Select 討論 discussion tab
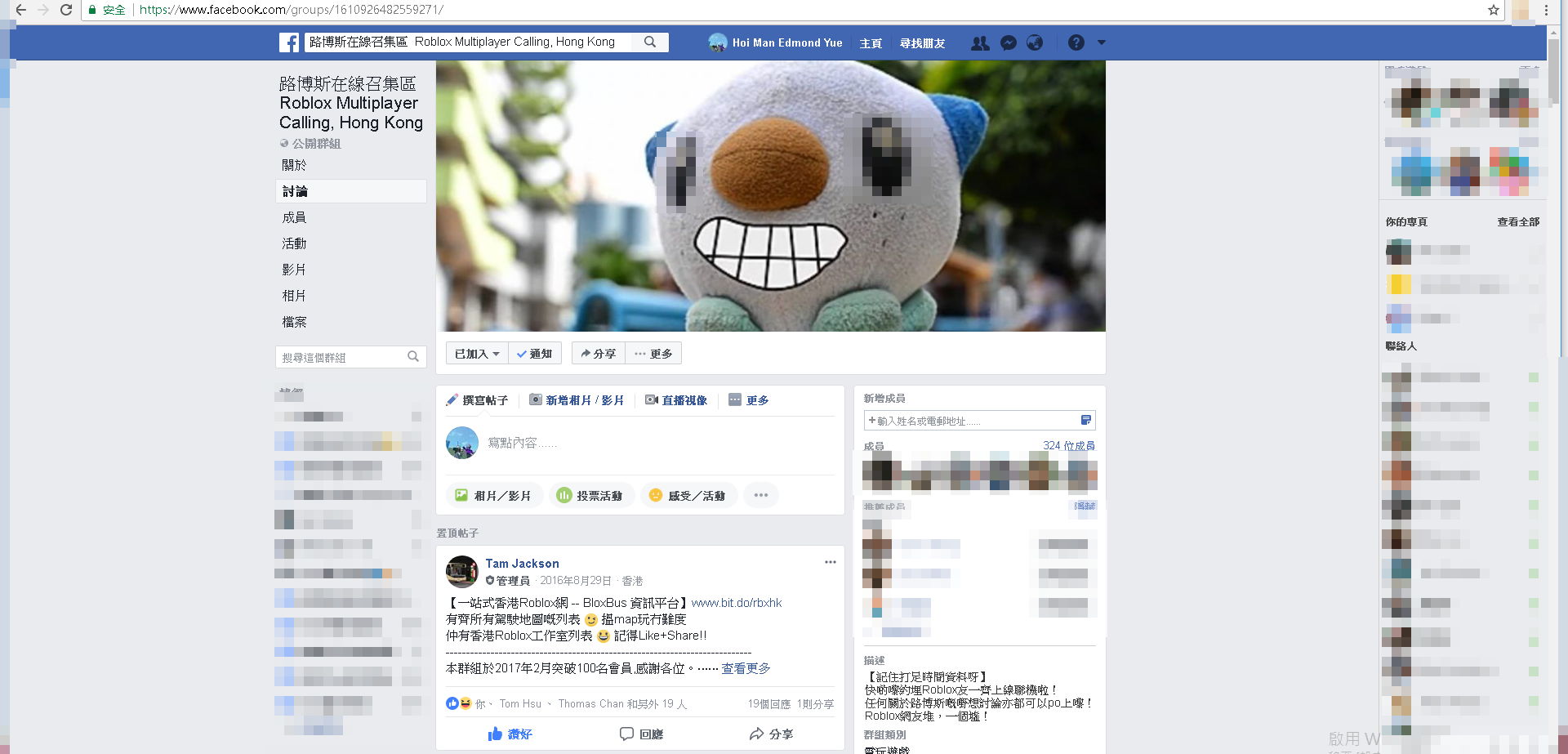This screenshot has height=754, width=1568. [351, 191]
